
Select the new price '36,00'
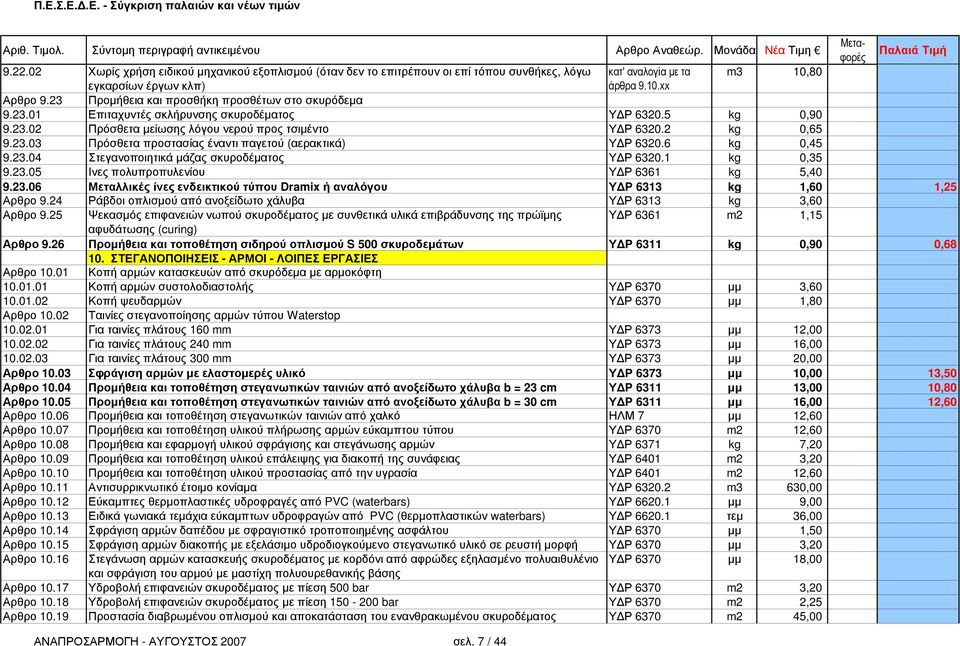click(808, 516)
